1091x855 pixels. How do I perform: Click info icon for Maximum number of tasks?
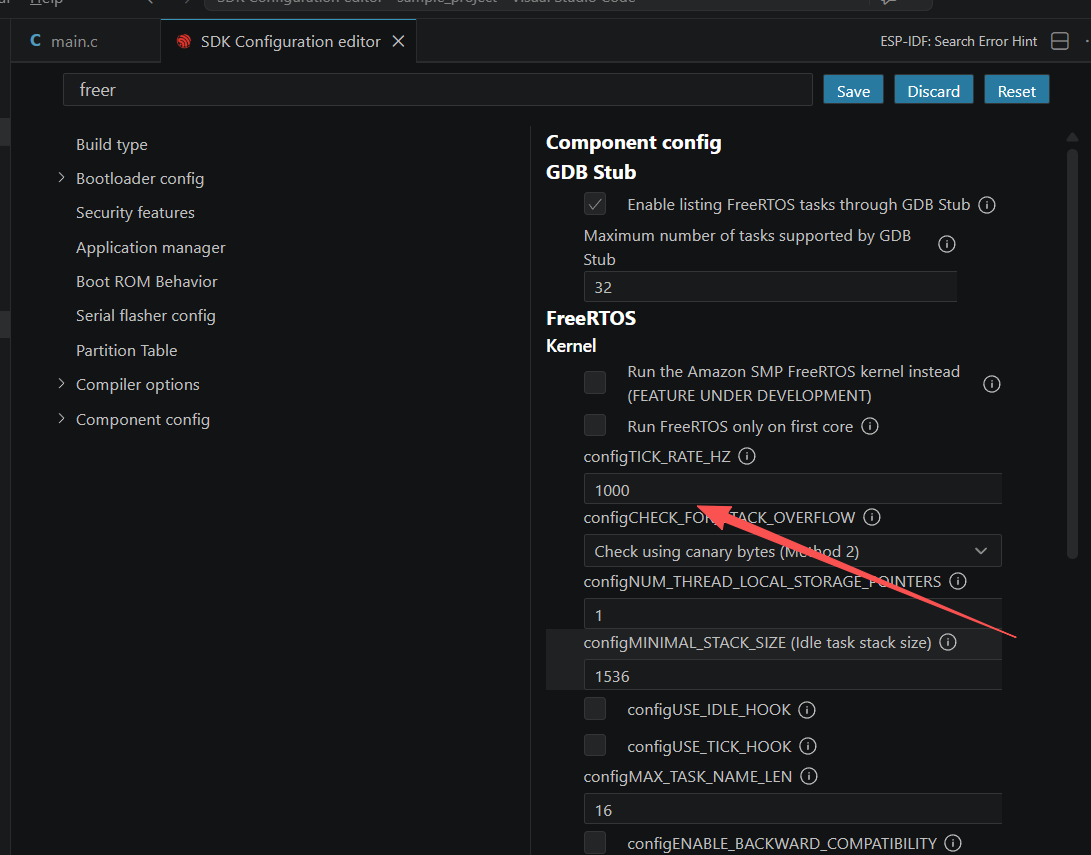pos(946,244)
